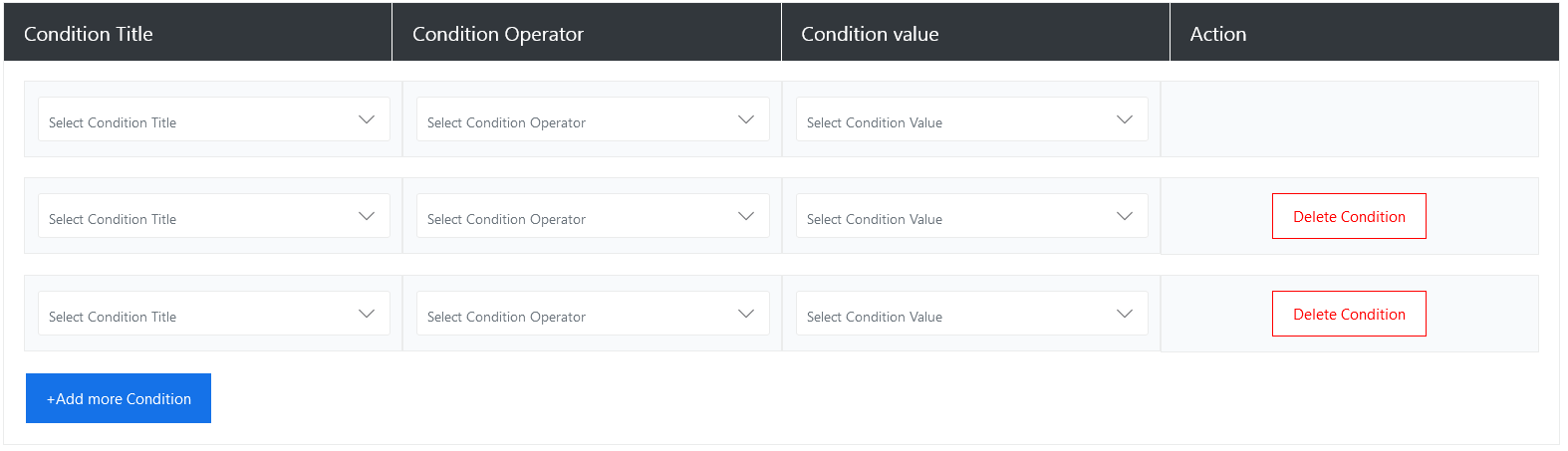The height and width of the screenshot is (451, 1568).
Task: Open the third row's Condition Title dropdown
Action: click(199, 314)
